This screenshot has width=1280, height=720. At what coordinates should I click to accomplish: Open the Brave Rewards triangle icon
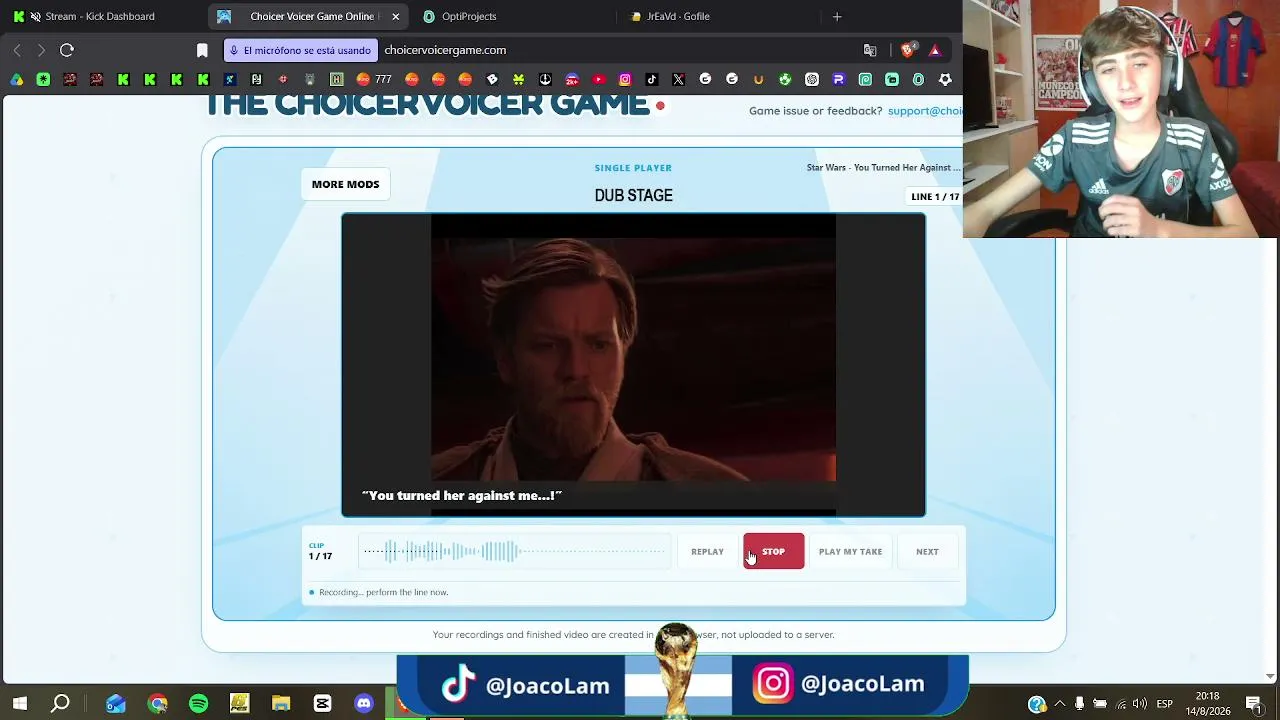tap(935, 50)
